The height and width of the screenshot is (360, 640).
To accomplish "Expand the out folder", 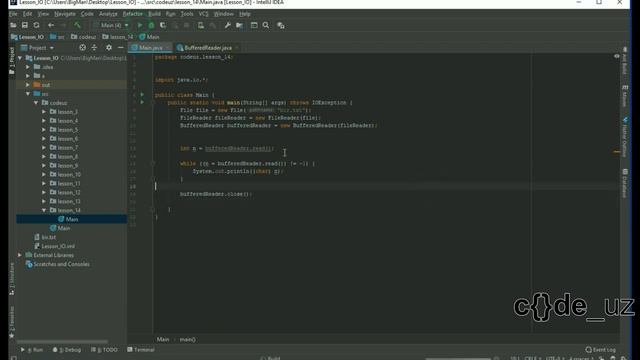I will [28, 85].
